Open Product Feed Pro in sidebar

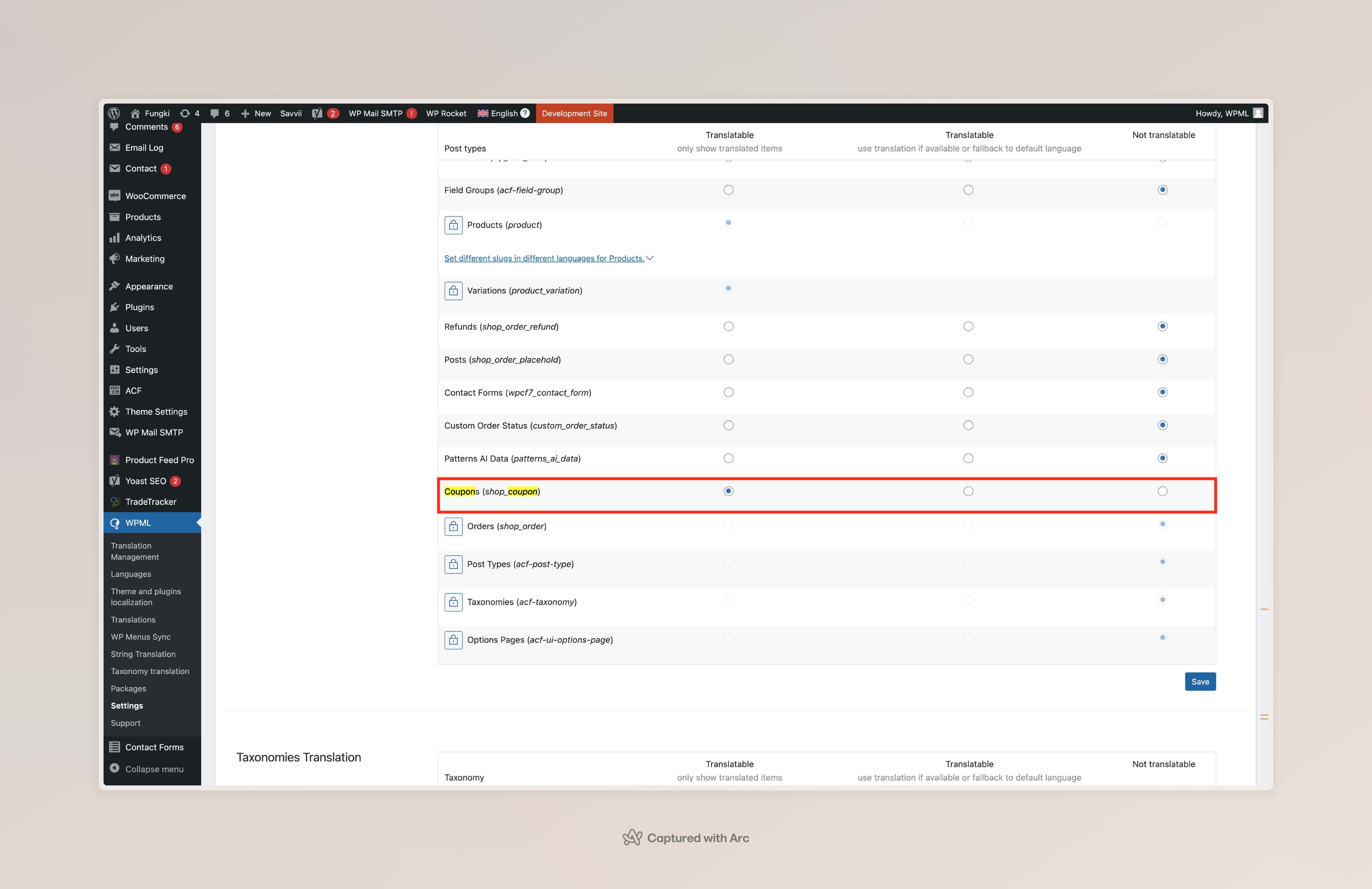(152, 460)
